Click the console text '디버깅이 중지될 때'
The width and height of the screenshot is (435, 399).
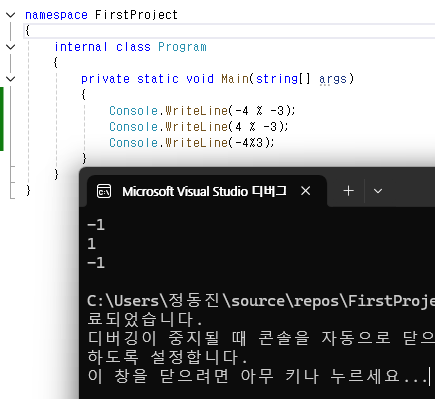click(167, 338)
